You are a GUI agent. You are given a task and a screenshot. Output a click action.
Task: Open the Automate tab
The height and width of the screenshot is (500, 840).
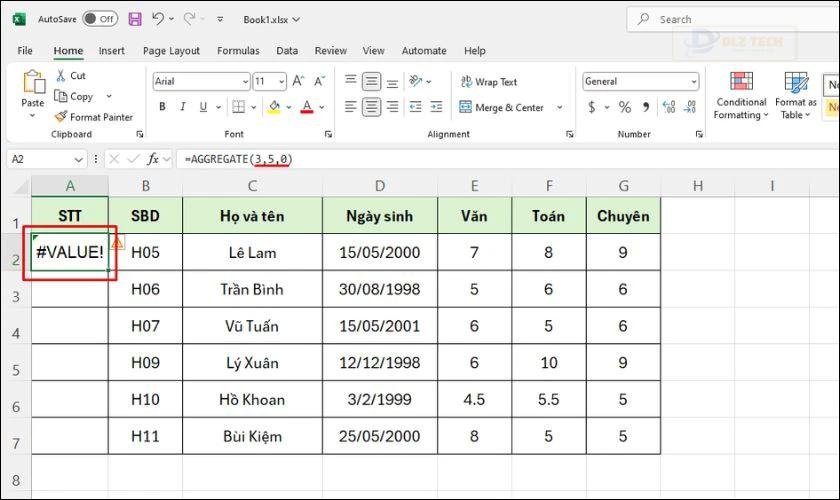click(424, 50)
